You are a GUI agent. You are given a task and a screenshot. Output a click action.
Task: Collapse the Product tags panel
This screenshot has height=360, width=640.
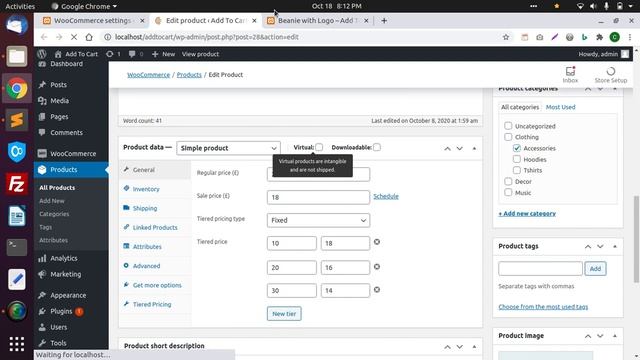point(615,246)
